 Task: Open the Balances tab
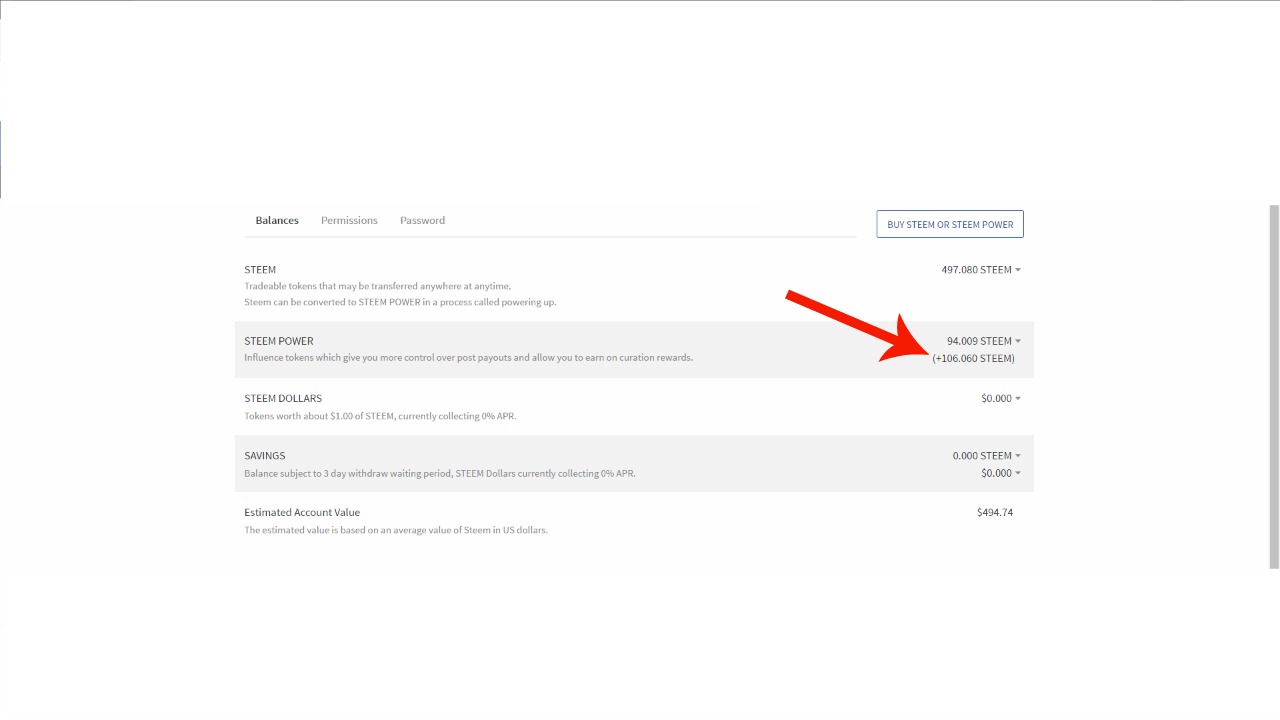(x=277, y=220)
